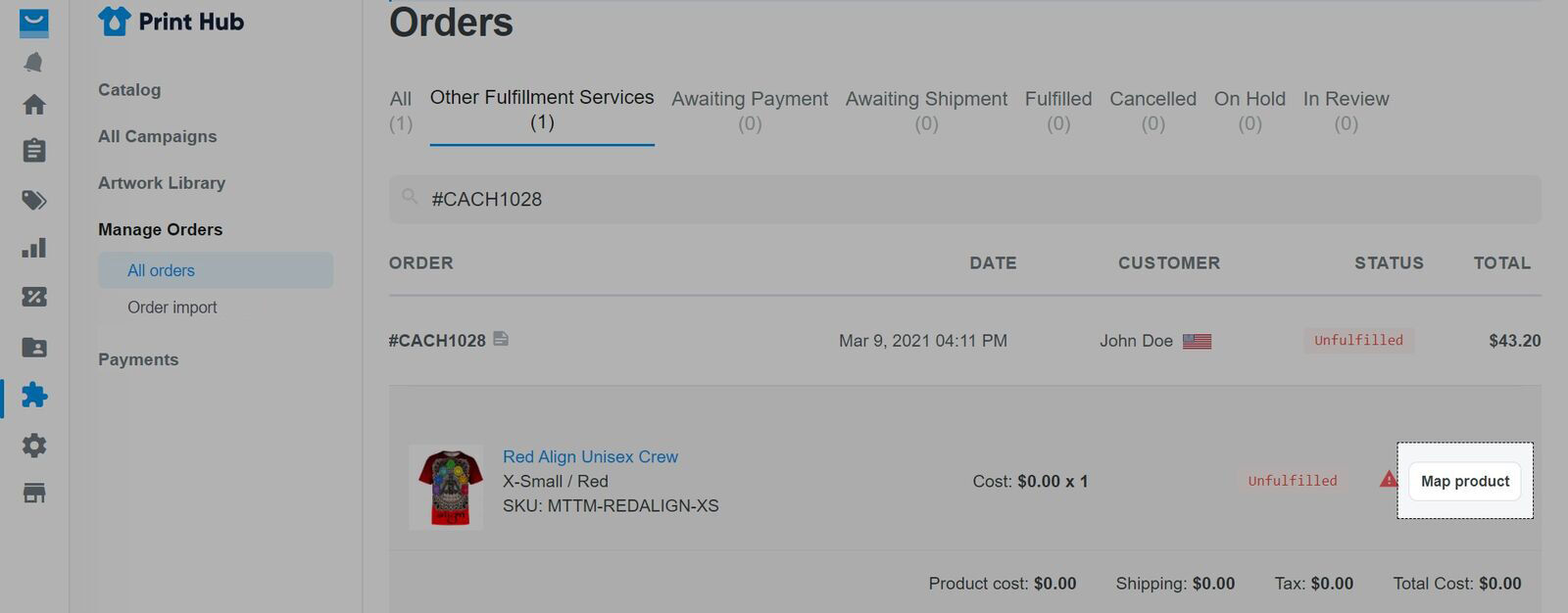Open the orders clipboard icon
The width and height of the screenshot is (1568, 613).
click(34, 150)
